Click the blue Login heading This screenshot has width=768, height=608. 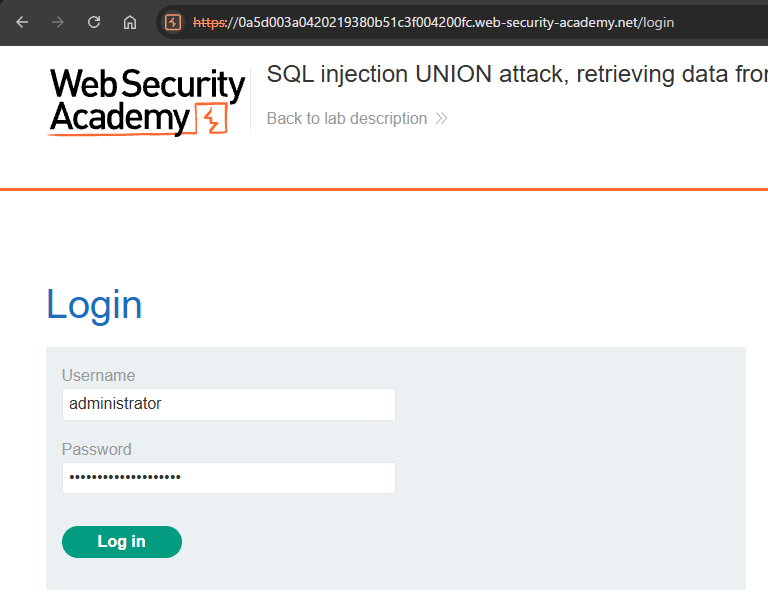coord(94,305)
